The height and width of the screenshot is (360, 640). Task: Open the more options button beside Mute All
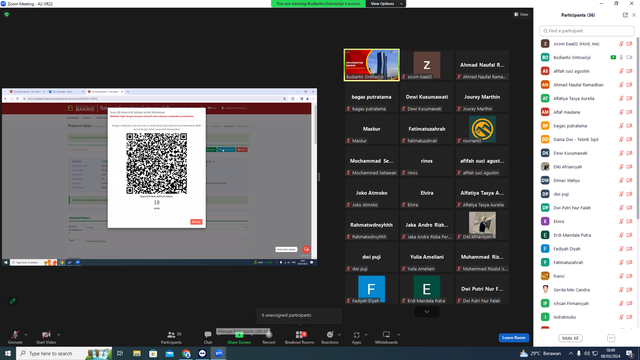tap(611, 338)
